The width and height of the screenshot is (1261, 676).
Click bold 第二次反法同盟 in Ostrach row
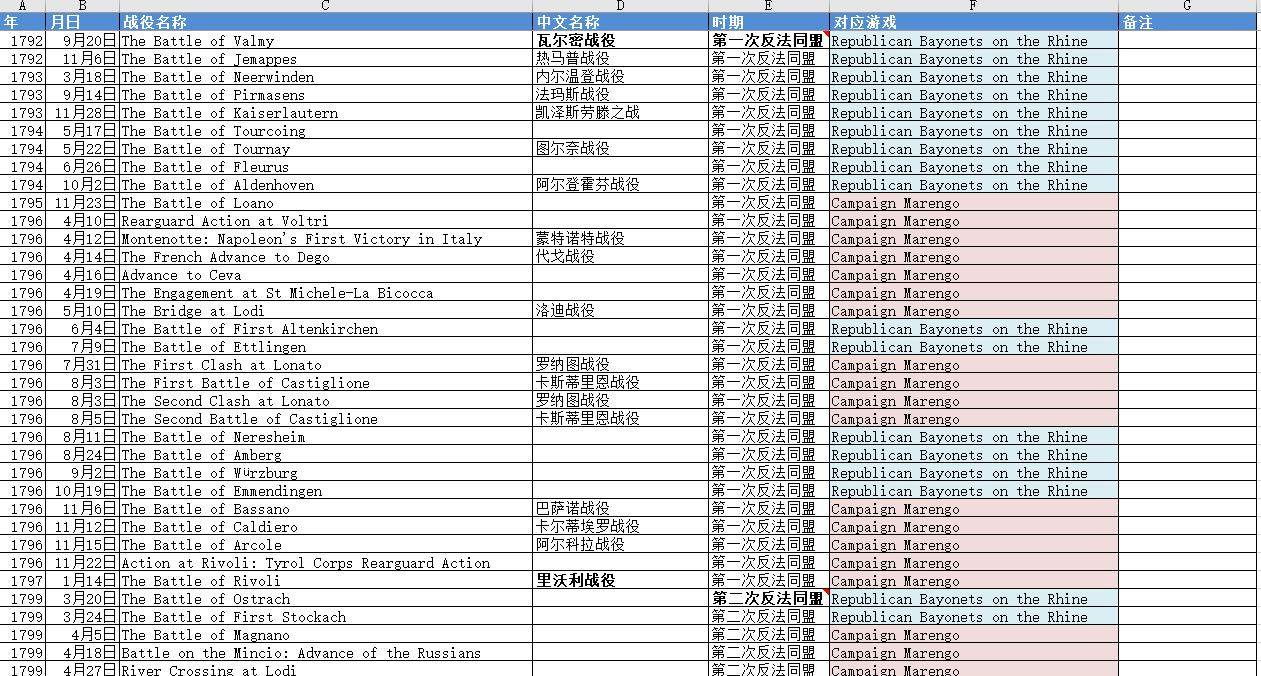768,599
